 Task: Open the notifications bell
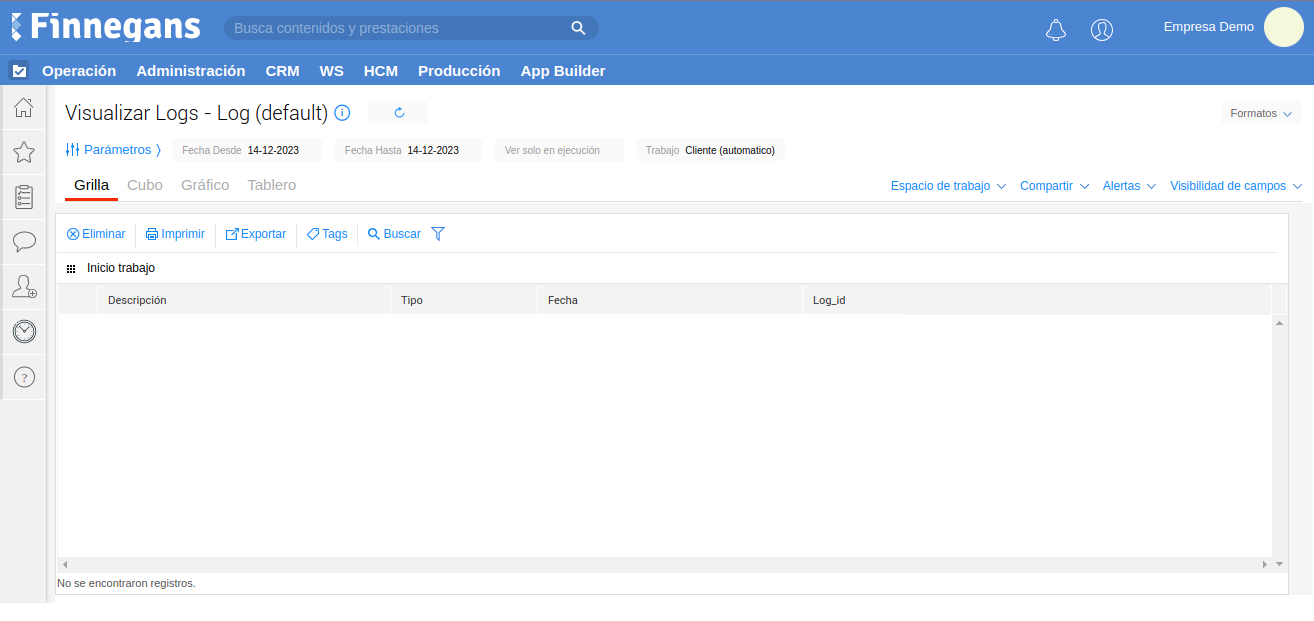tap(1056, 30)
